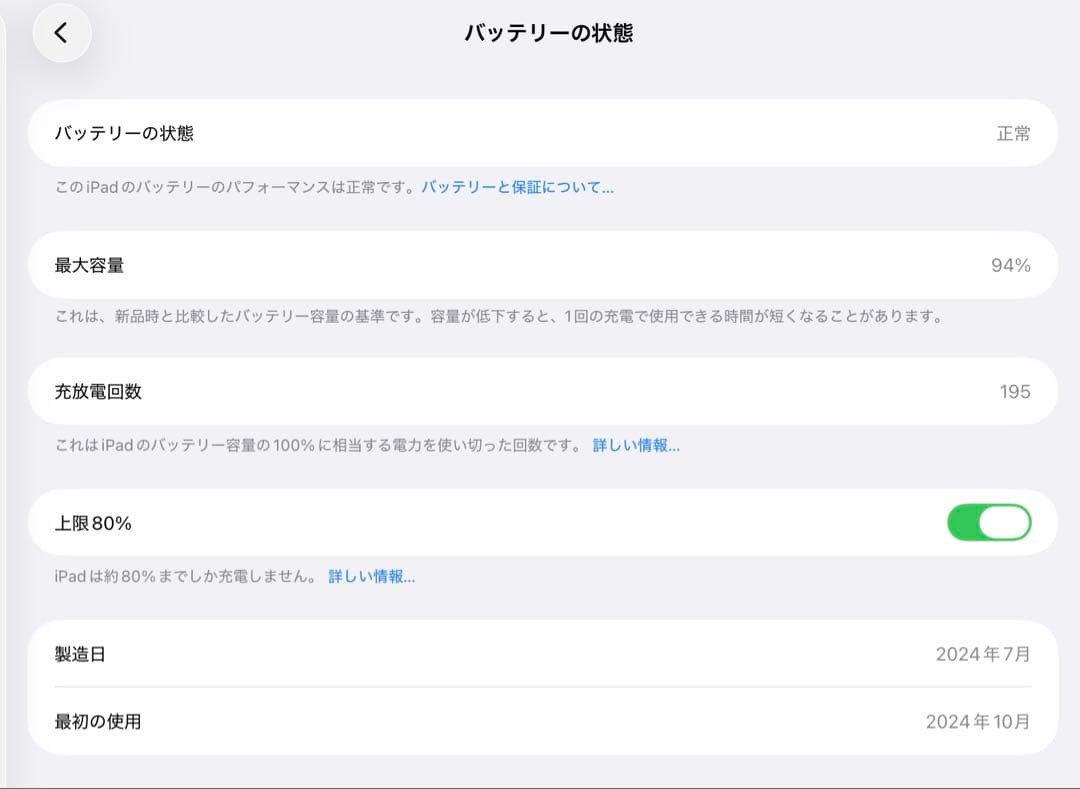1080x789 pixels.
Task: Select the バッテリーの状態 row showing 正常
Action: coord(540,133)
